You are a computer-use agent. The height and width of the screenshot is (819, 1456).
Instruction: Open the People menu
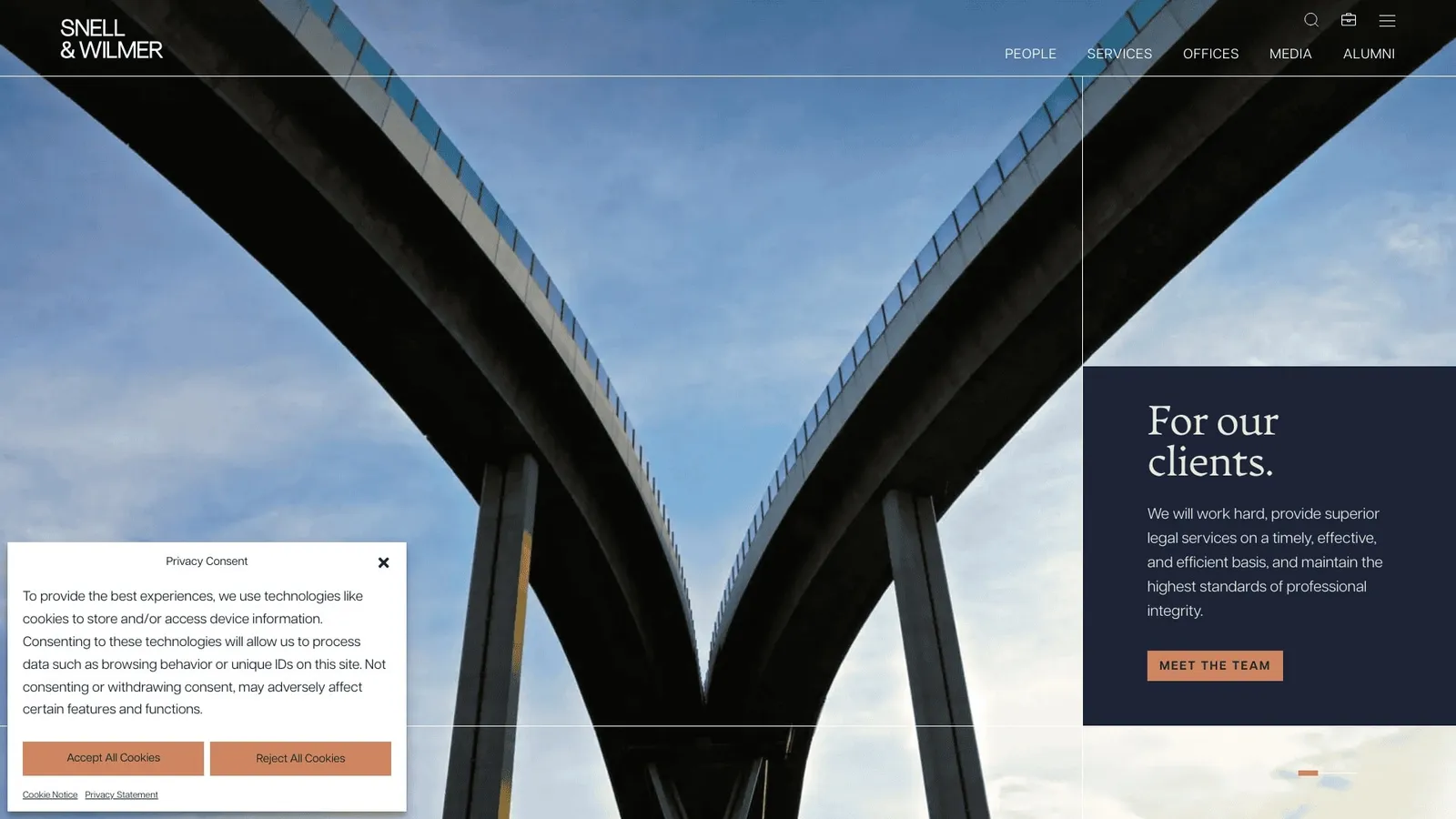click(1030, 54)
